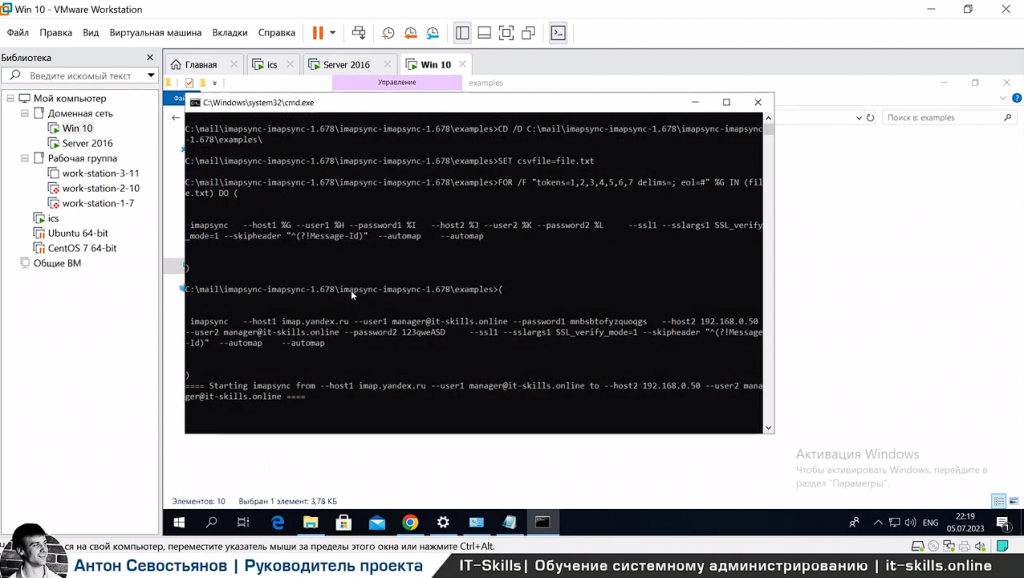Screen dimensions: 1024x578
Task: Click the library search field
Action: 78,76
